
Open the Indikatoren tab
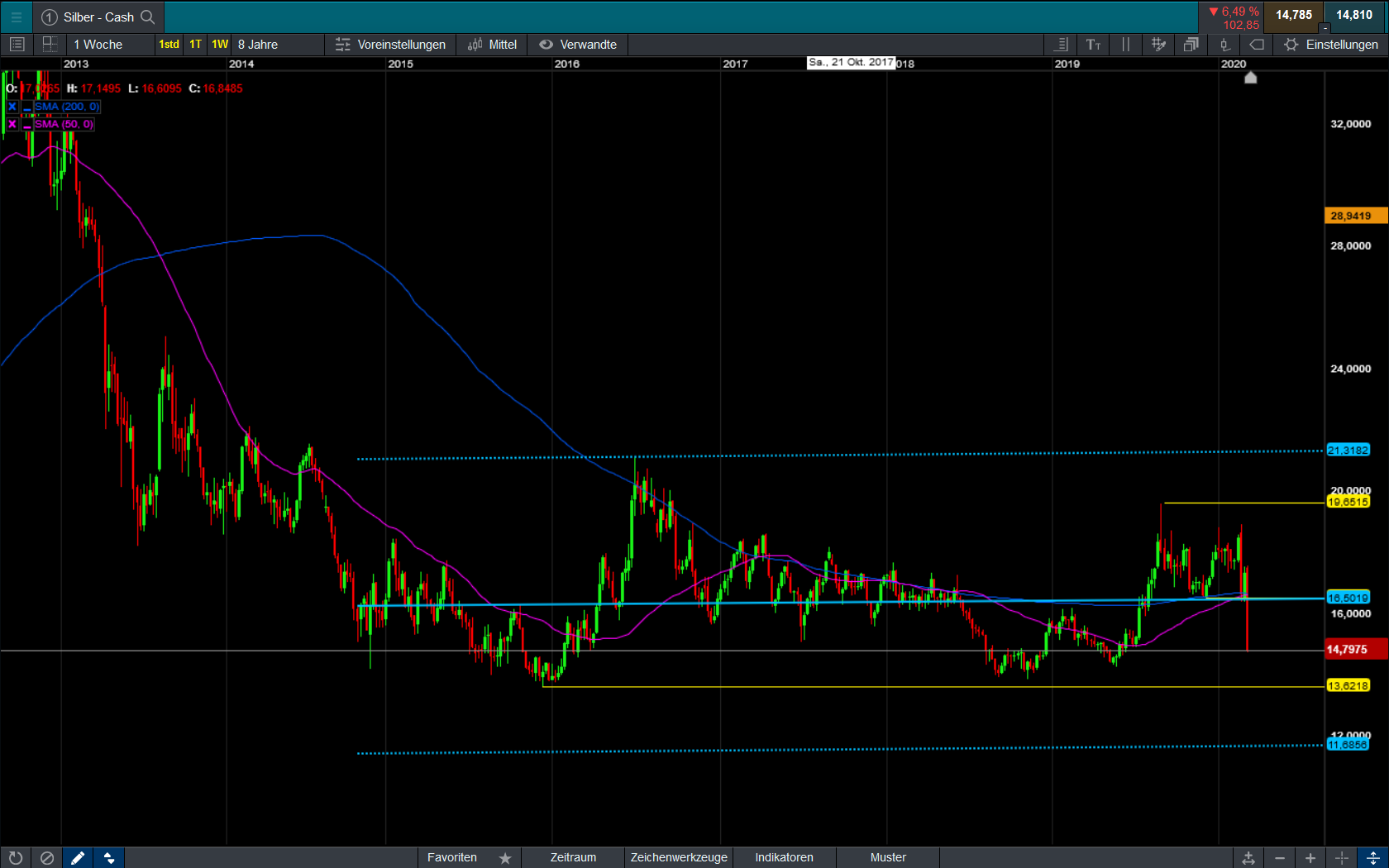784,858
